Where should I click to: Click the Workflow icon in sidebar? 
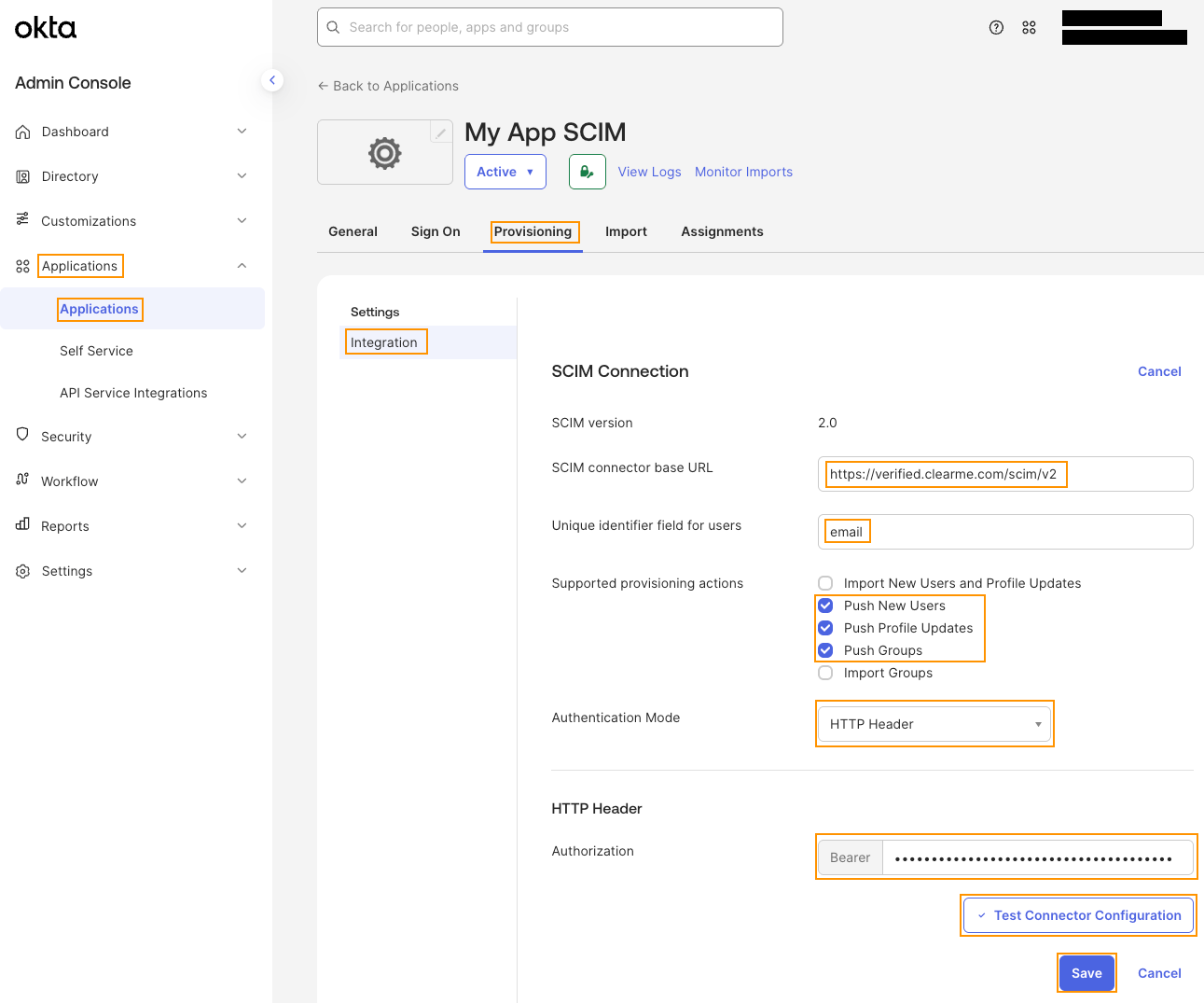point(23,480)
